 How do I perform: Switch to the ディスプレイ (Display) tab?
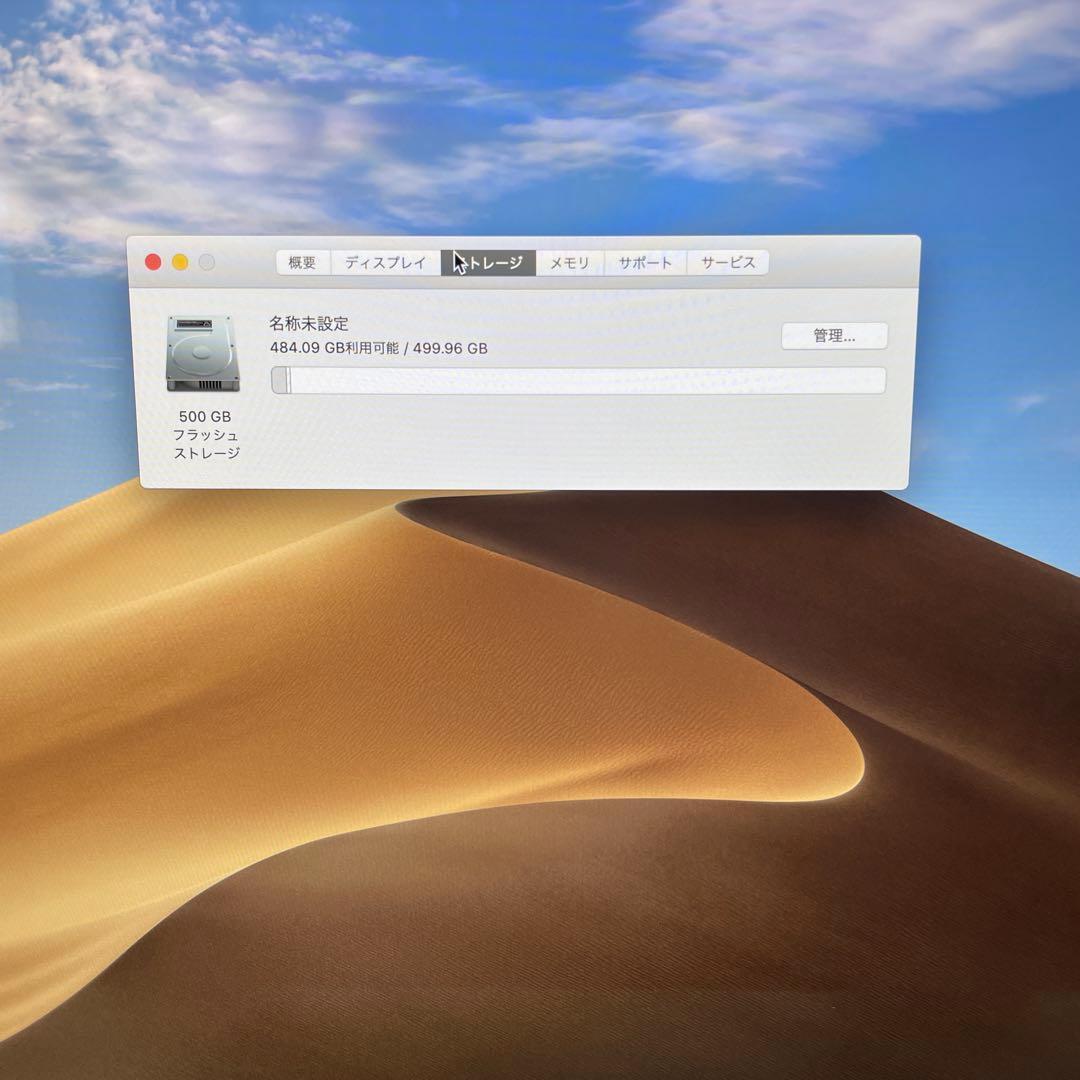pyautogui.click(x=385, y=262)
